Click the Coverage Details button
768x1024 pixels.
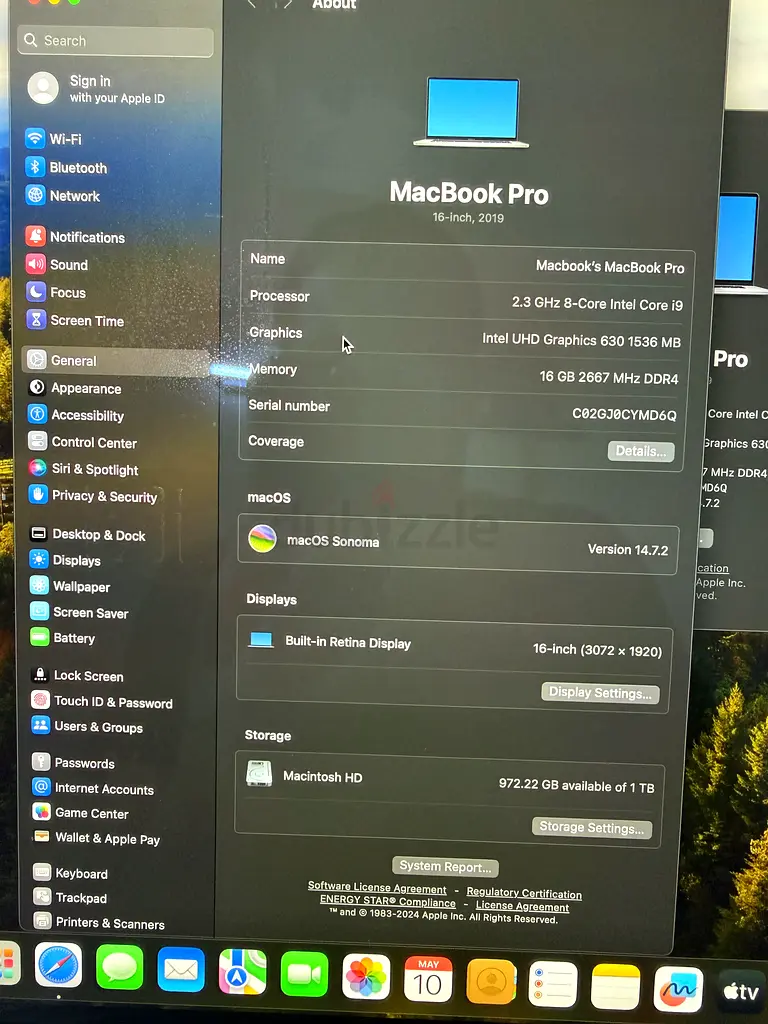[641, 451]
